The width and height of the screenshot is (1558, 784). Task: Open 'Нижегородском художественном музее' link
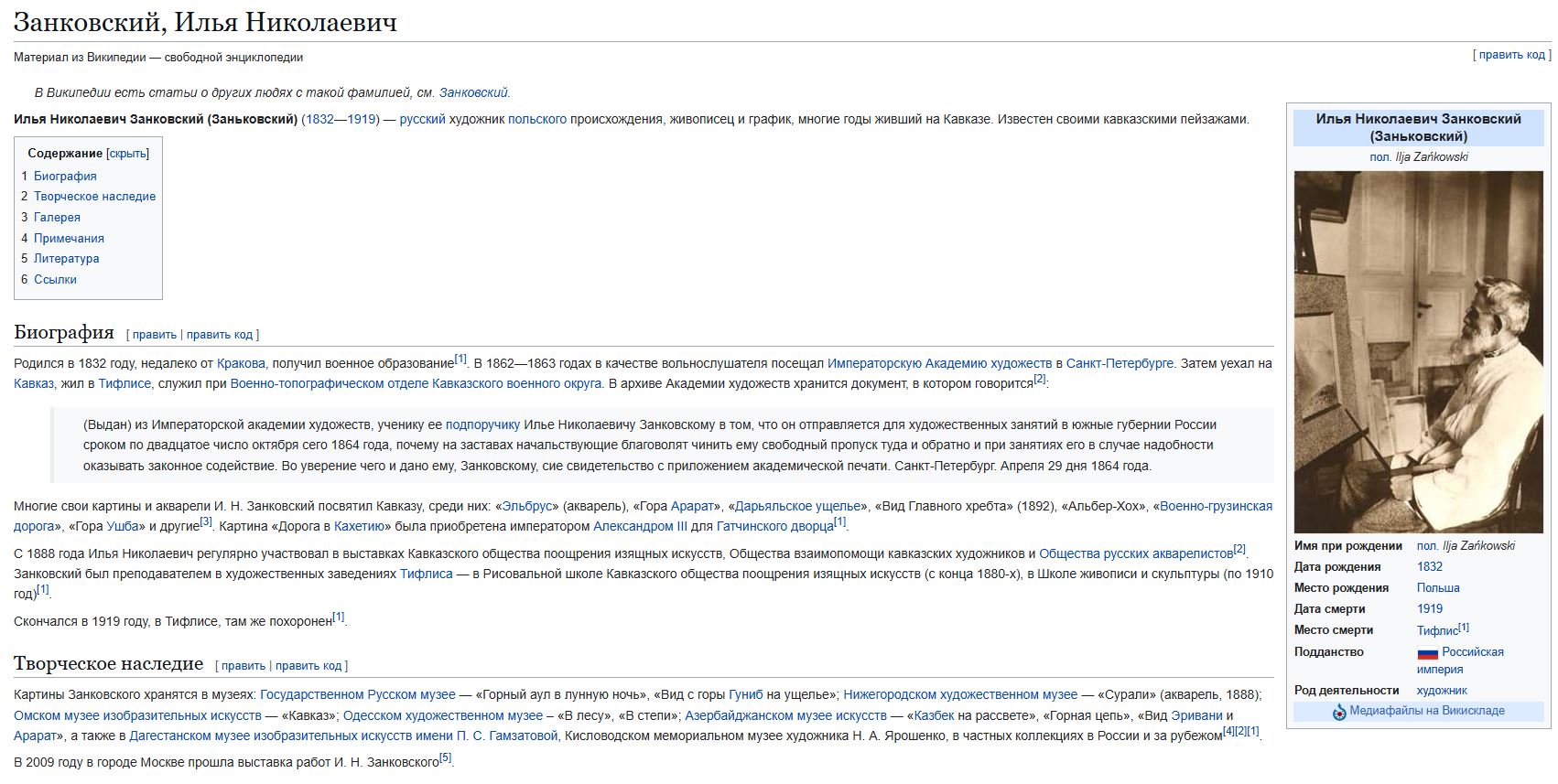pyautogui.click(x=960, y=694)
